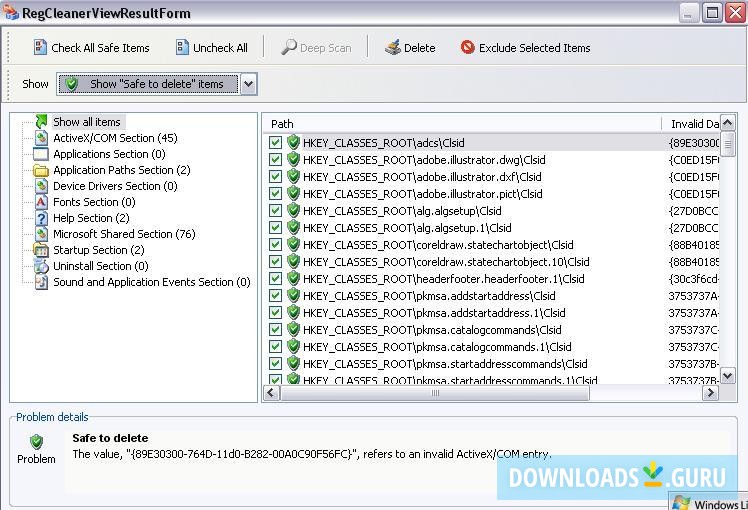Image resolution: width=748 pixels, height=510 pixels.
Task: Select row HKEY_CLASSES_ROOT\pkmsa.addstartaddress.1\Clsid
Action: point(490,313)
